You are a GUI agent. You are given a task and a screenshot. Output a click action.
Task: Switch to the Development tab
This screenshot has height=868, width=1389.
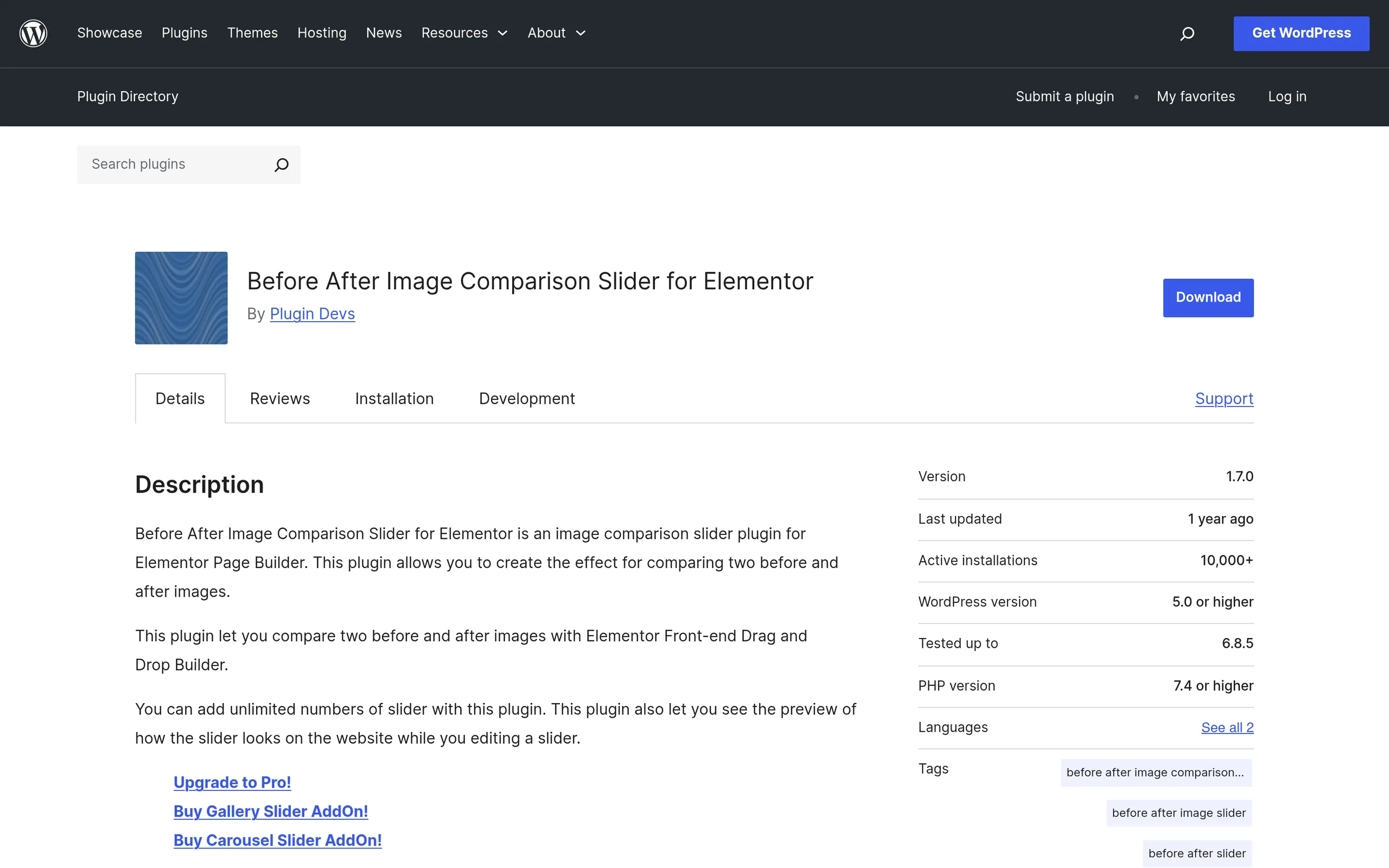coord(527,398)
